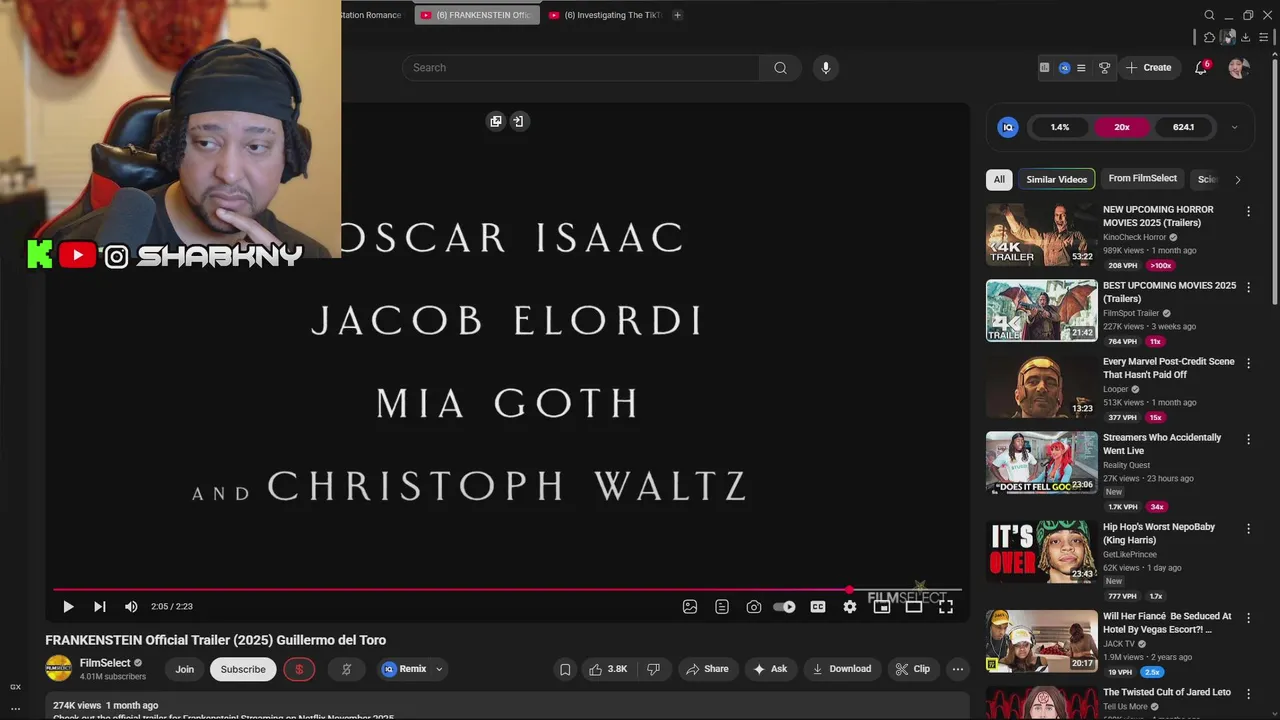Take a screenshot with the camera icon
Image resolution: width=1280 pixels, height=720 pixels.
[754, 606]
